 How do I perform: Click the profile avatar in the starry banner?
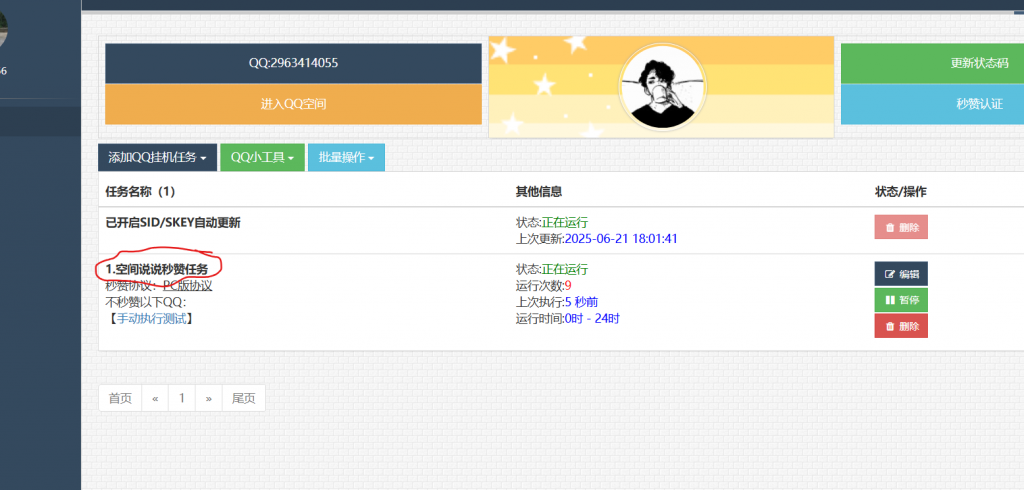pyautogui.click(x=662, y=87)
